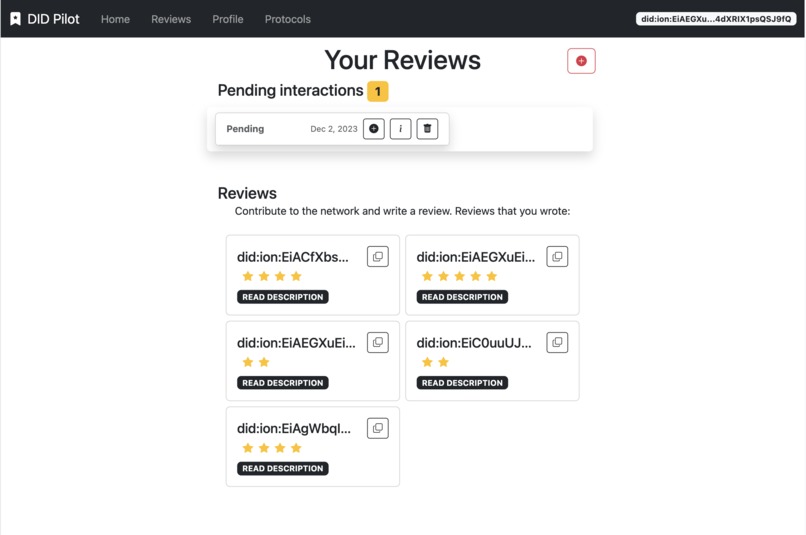This screenshot has height=535, width=806.
Task: Switch to the Protocols nav link
Action: click(x=287, y=19)
